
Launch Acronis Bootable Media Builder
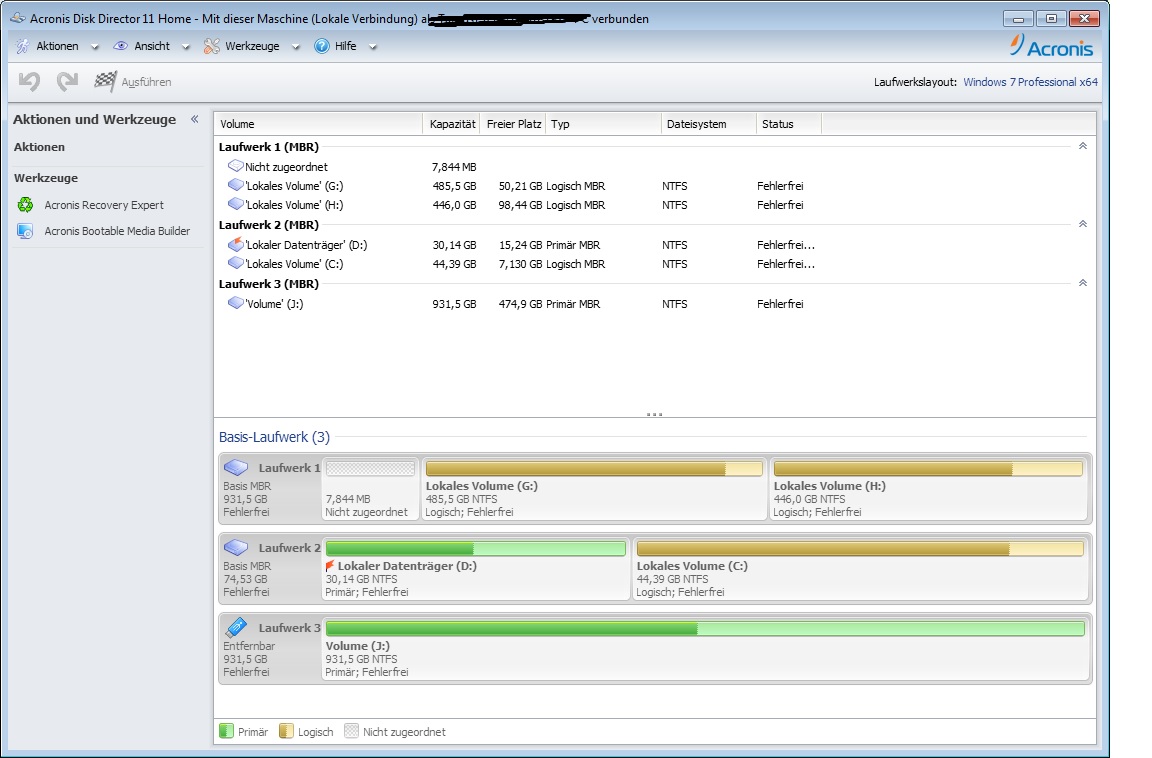tap(117, 231)
